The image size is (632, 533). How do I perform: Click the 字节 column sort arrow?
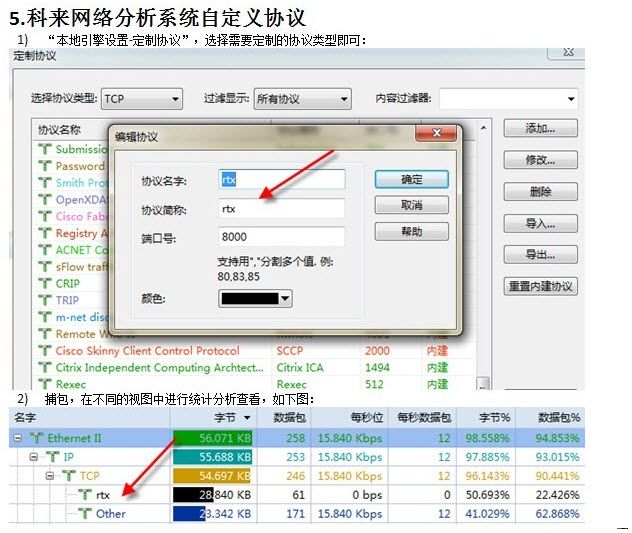(247, 418)
